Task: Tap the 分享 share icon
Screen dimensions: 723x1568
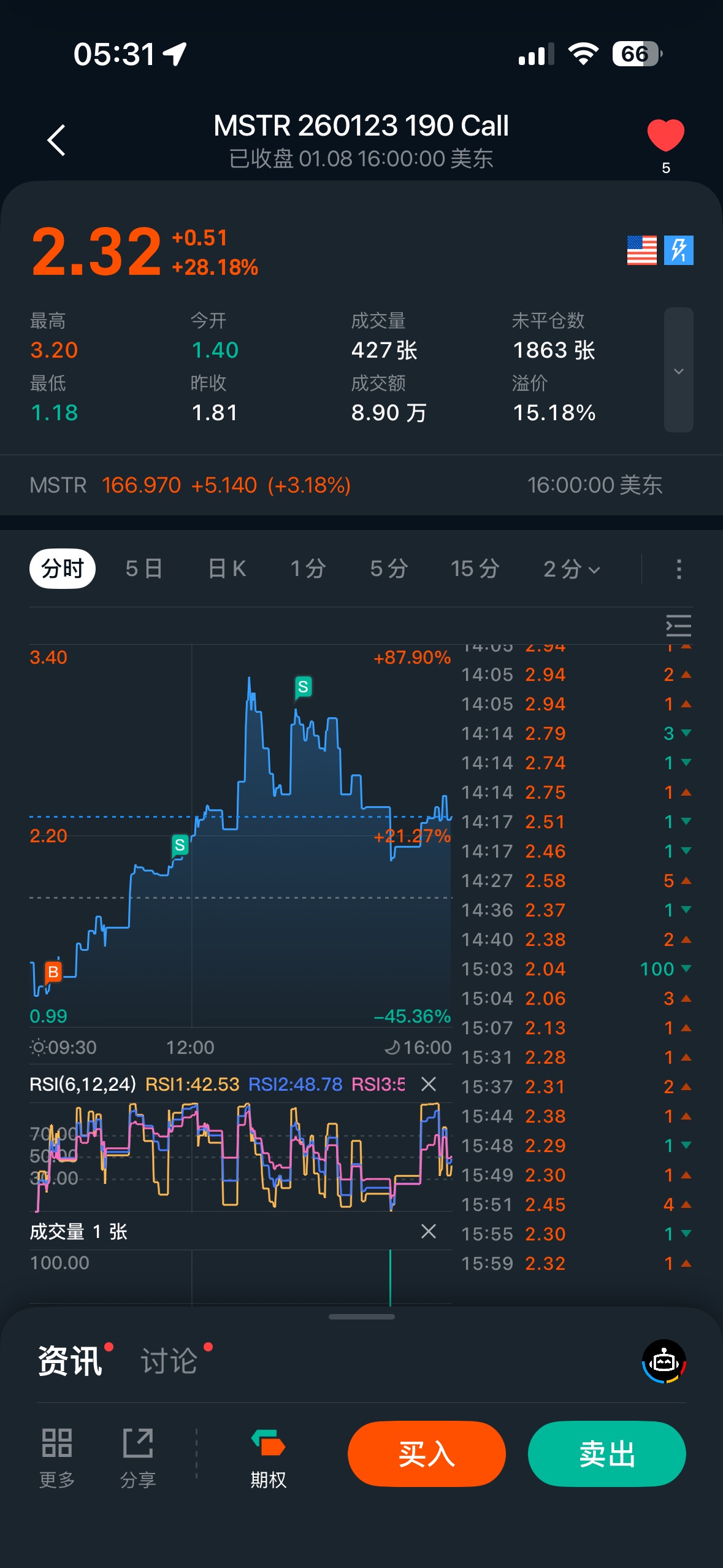Action: tap(138, 1458)
